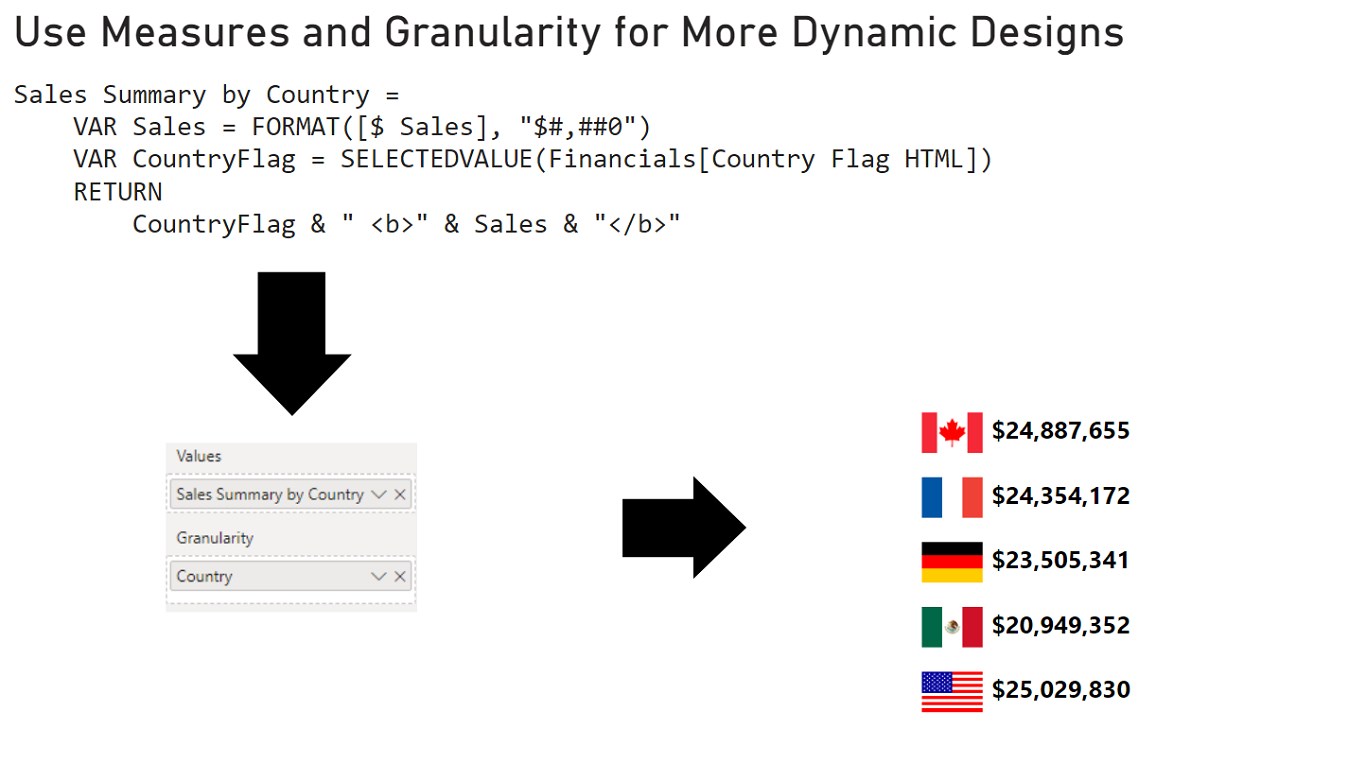Expand Sales Summary by Country chevron
Viewport: 1366px width, 768px height.
tap(378, 494)
